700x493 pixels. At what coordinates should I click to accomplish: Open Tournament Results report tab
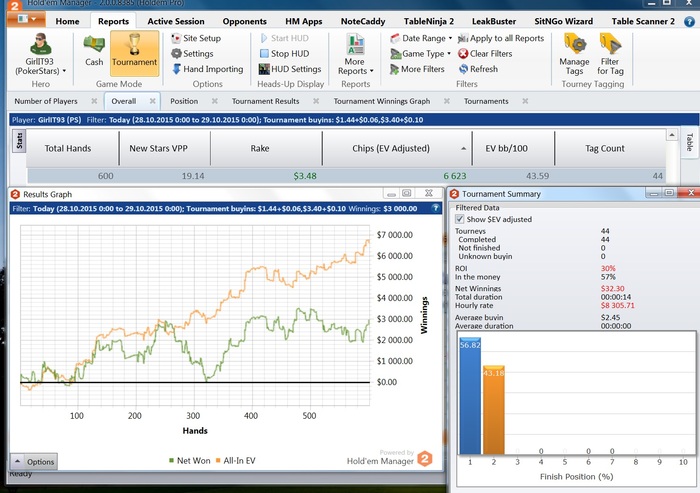(265, 101)
